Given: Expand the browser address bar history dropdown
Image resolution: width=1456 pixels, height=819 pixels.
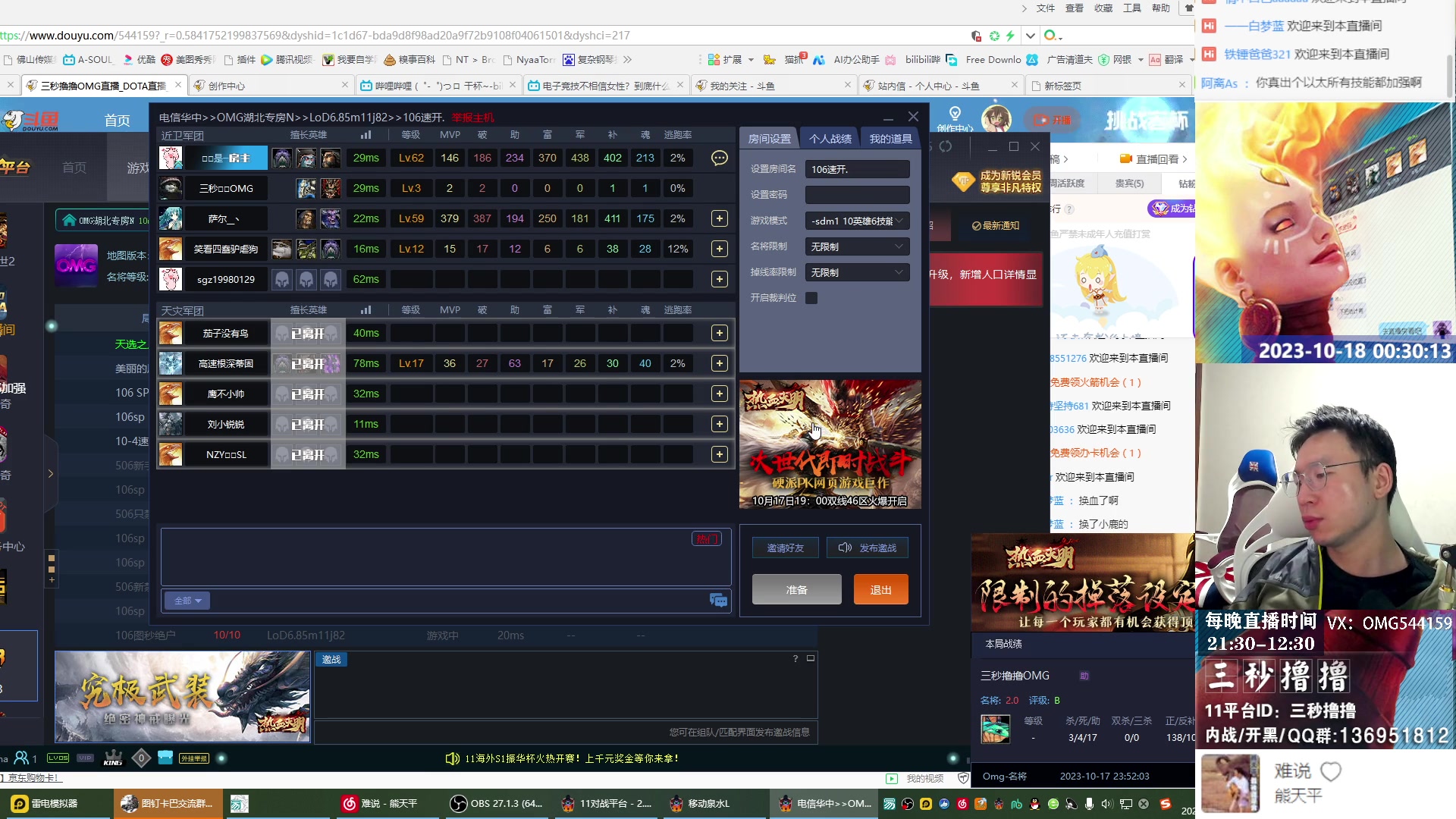Looking at the screenshot, I should pos(1029,36).
